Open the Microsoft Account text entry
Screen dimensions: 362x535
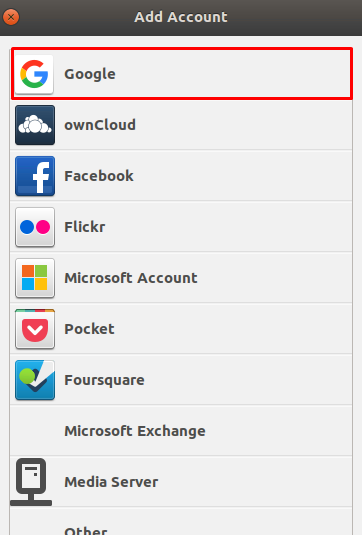(131, 278)
